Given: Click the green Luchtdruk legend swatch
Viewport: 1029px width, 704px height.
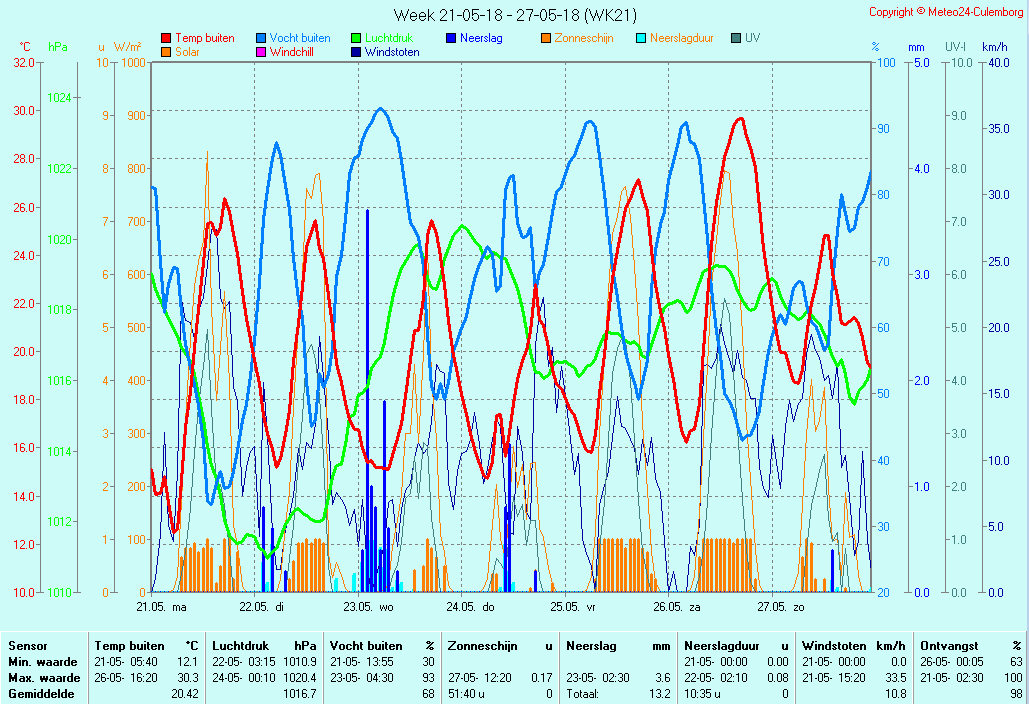Looking at the screenshot, I should click(x=356, y=38).
